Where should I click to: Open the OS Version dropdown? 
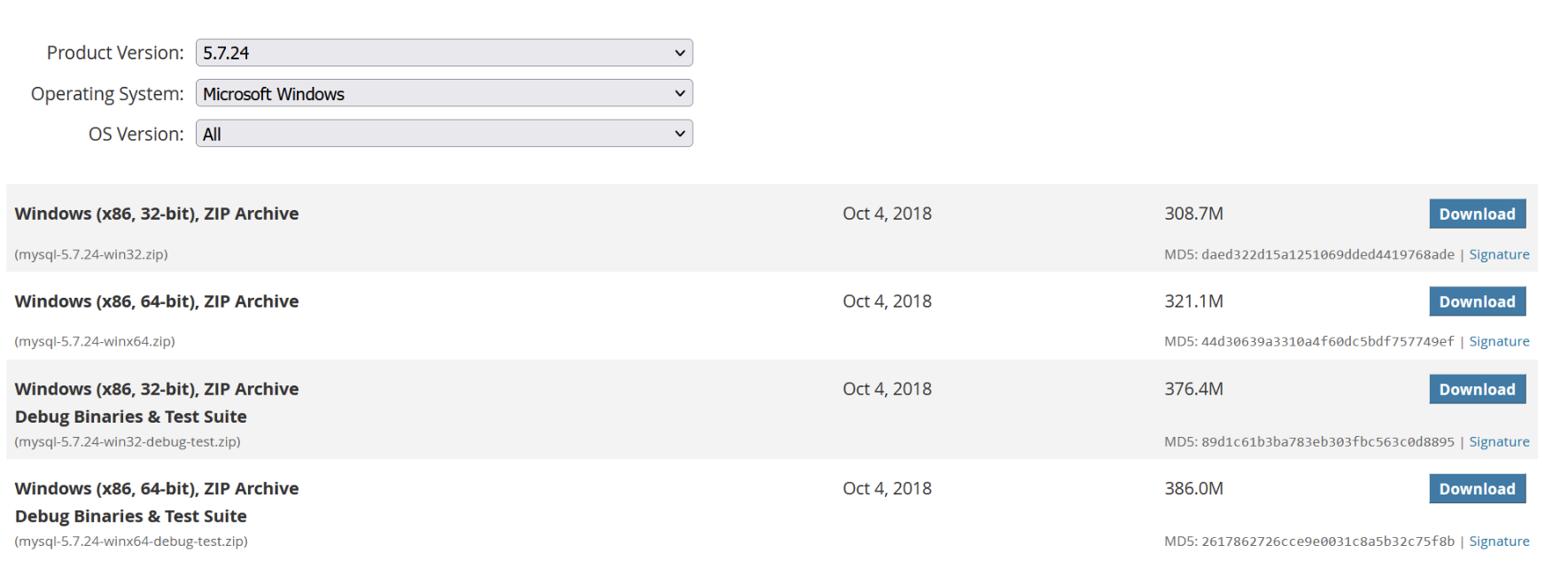(444, 134)
